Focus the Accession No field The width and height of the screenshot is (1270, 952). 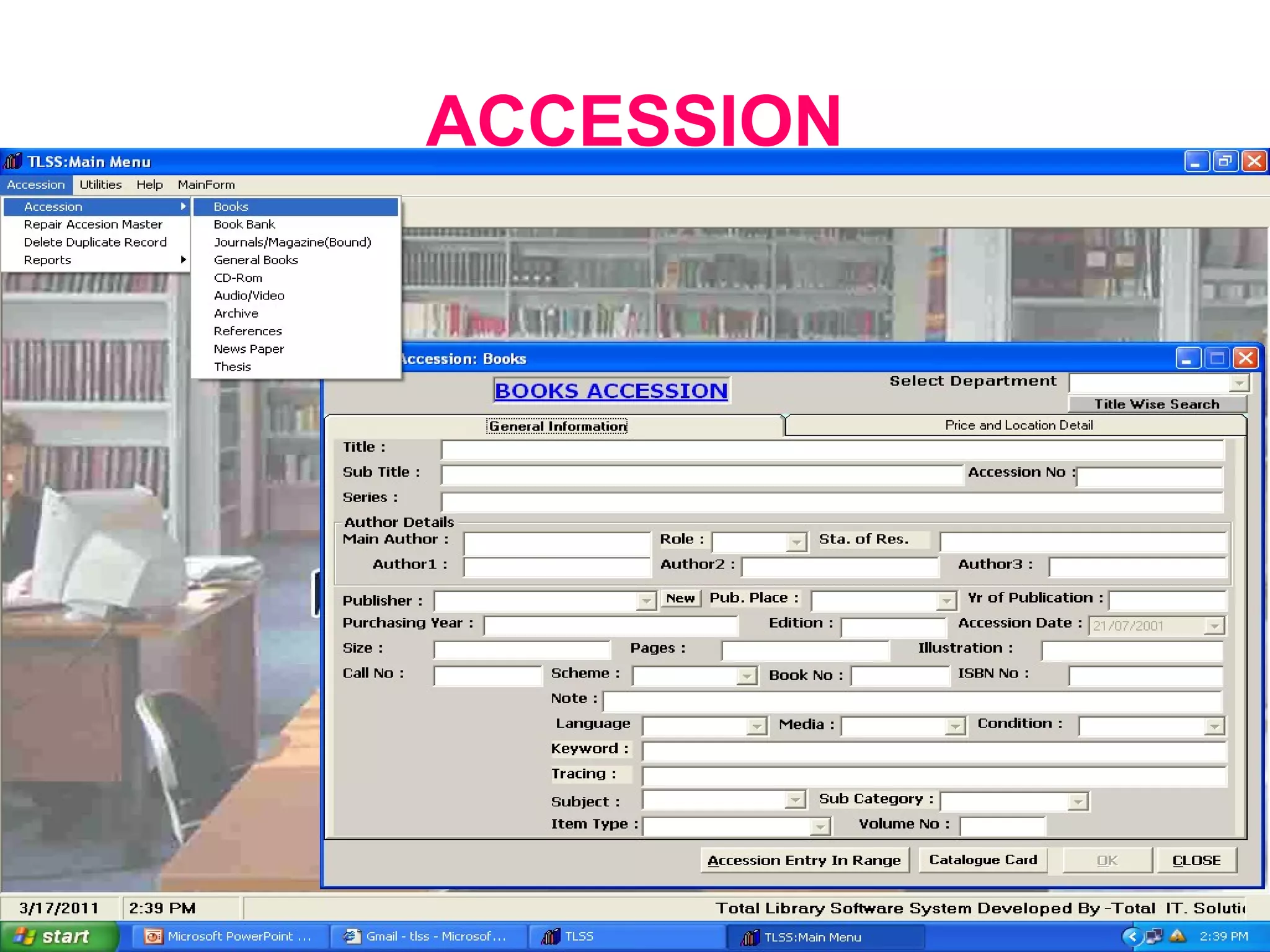pyautogui.click(x=1150, y=477)
